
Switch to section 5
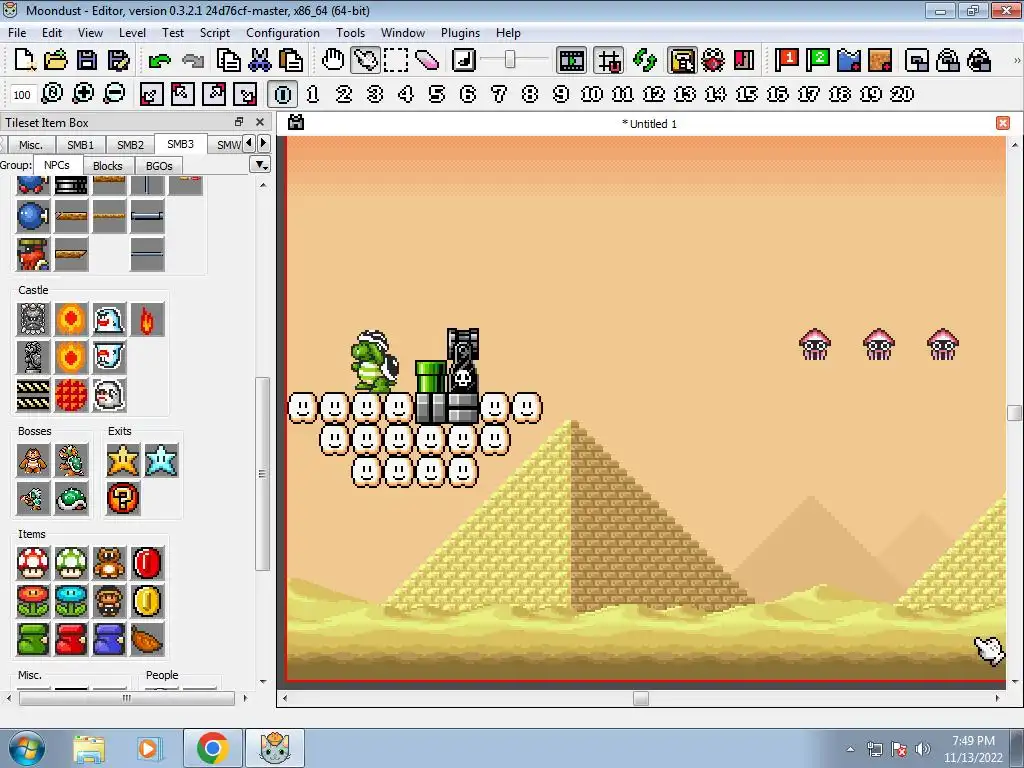(x=436, y=94)
